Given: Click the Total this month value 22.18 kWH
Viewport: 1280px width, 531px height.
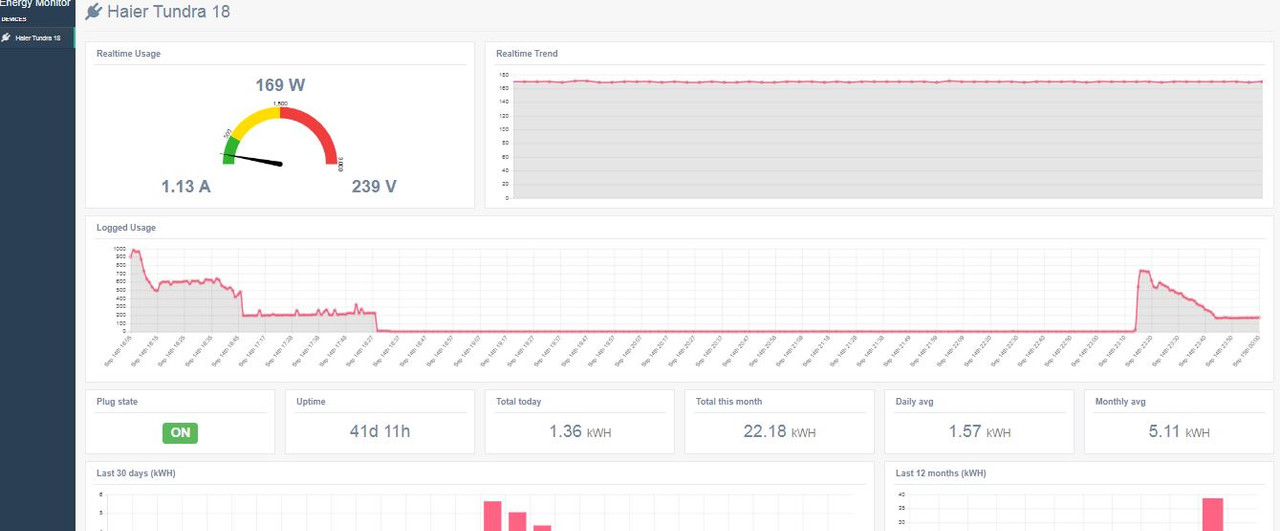Looking at the screenshot, I should [780, 432].
